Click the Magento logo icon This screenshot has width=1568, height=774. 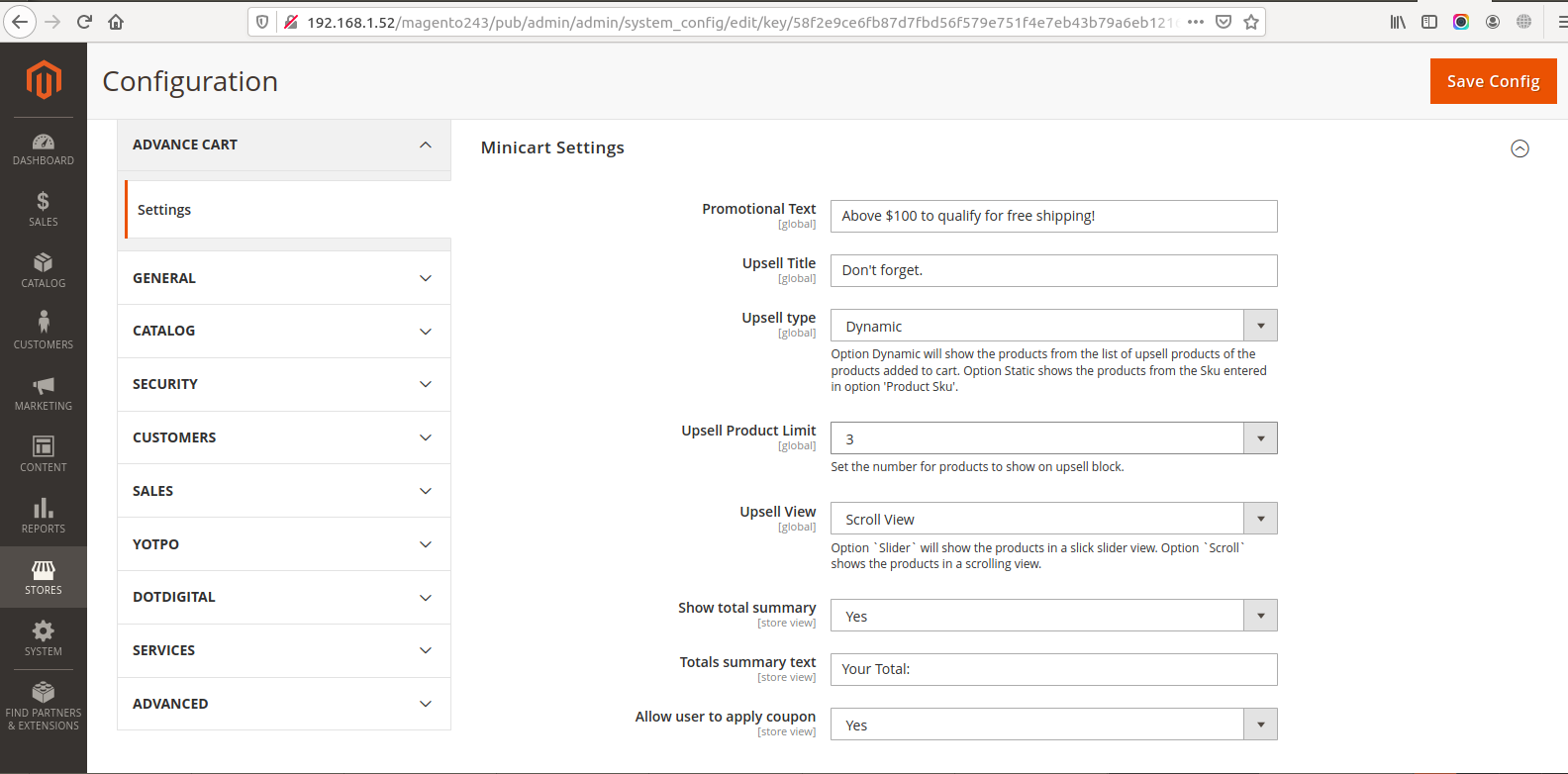(x=44, y=79)
